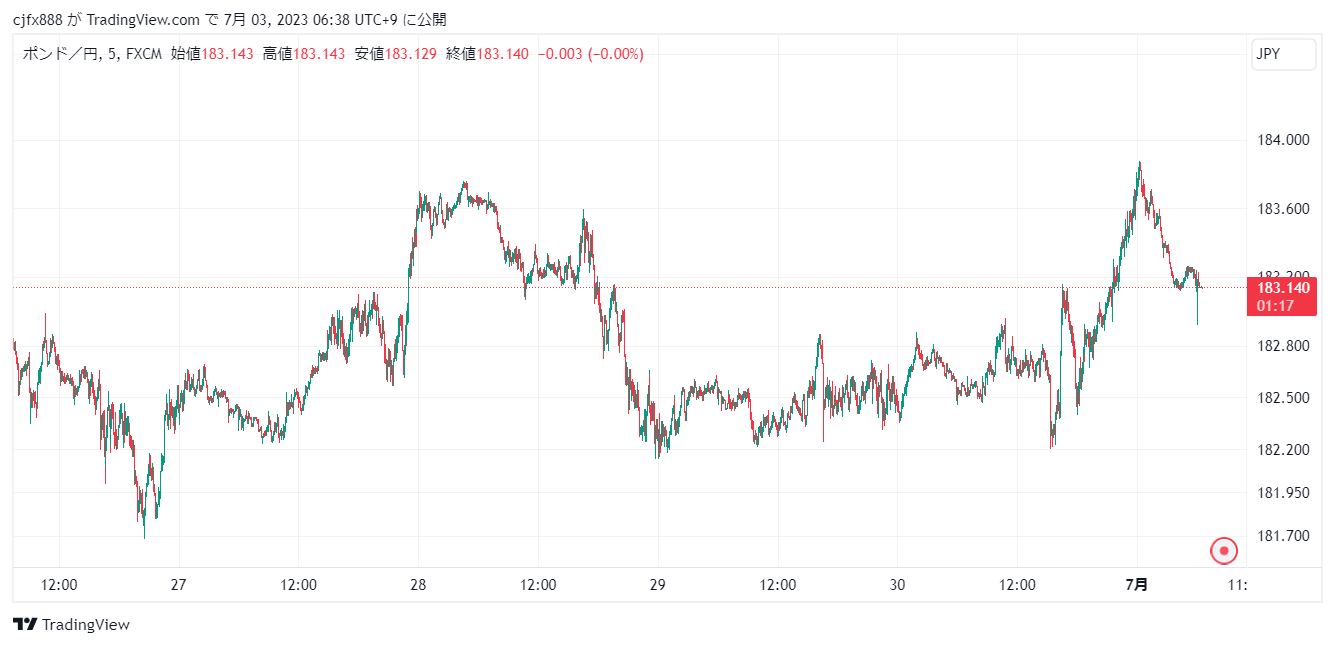Click the 29 date label on time axis
Screen dimensions: 1335x646
pos(658,585)
